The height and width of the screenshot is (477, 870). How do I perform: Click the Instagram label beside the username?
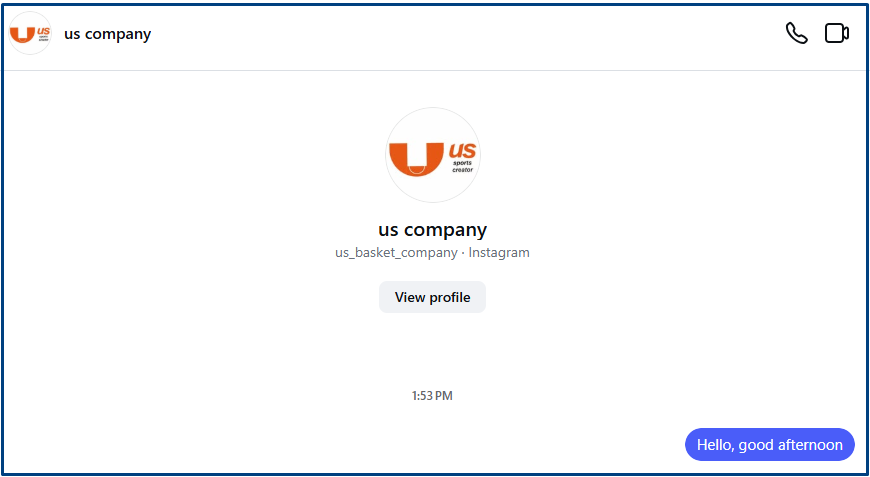click(499, 253)
